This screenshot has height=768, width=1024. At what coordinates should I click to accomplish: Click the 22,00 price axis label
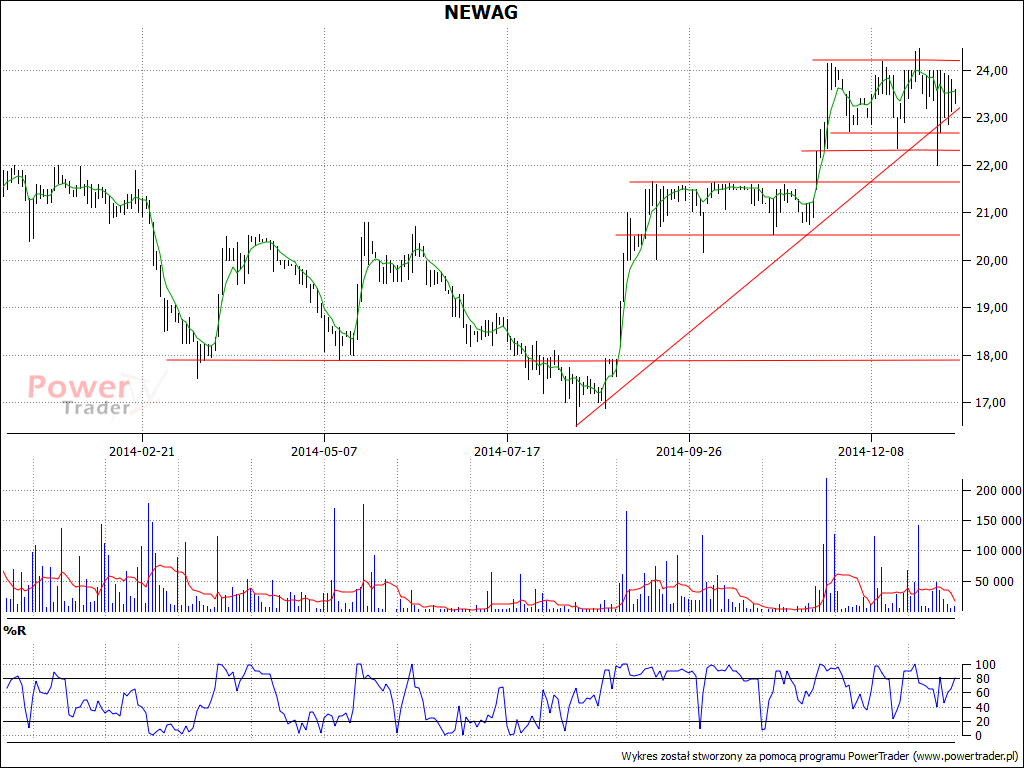coord(991,166)
